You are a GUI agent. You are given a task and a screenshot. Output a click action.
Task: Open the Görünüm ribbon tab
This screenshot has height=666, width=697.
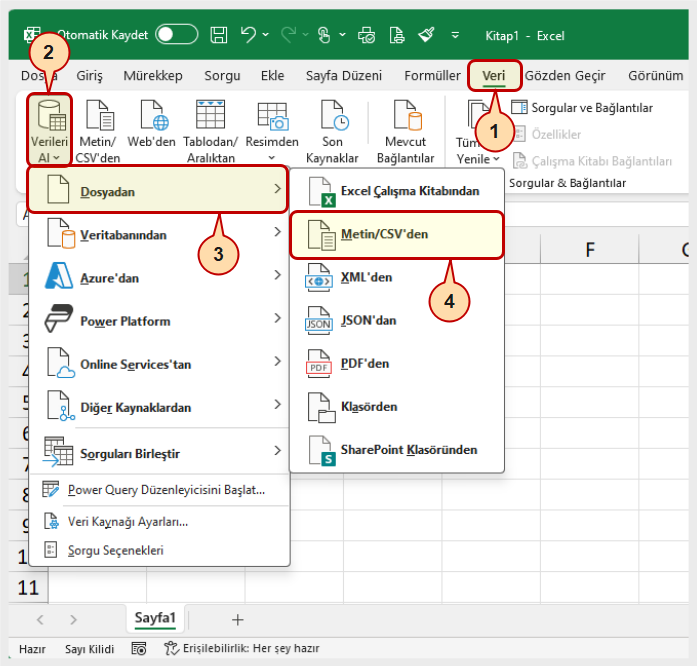[655, 76]
